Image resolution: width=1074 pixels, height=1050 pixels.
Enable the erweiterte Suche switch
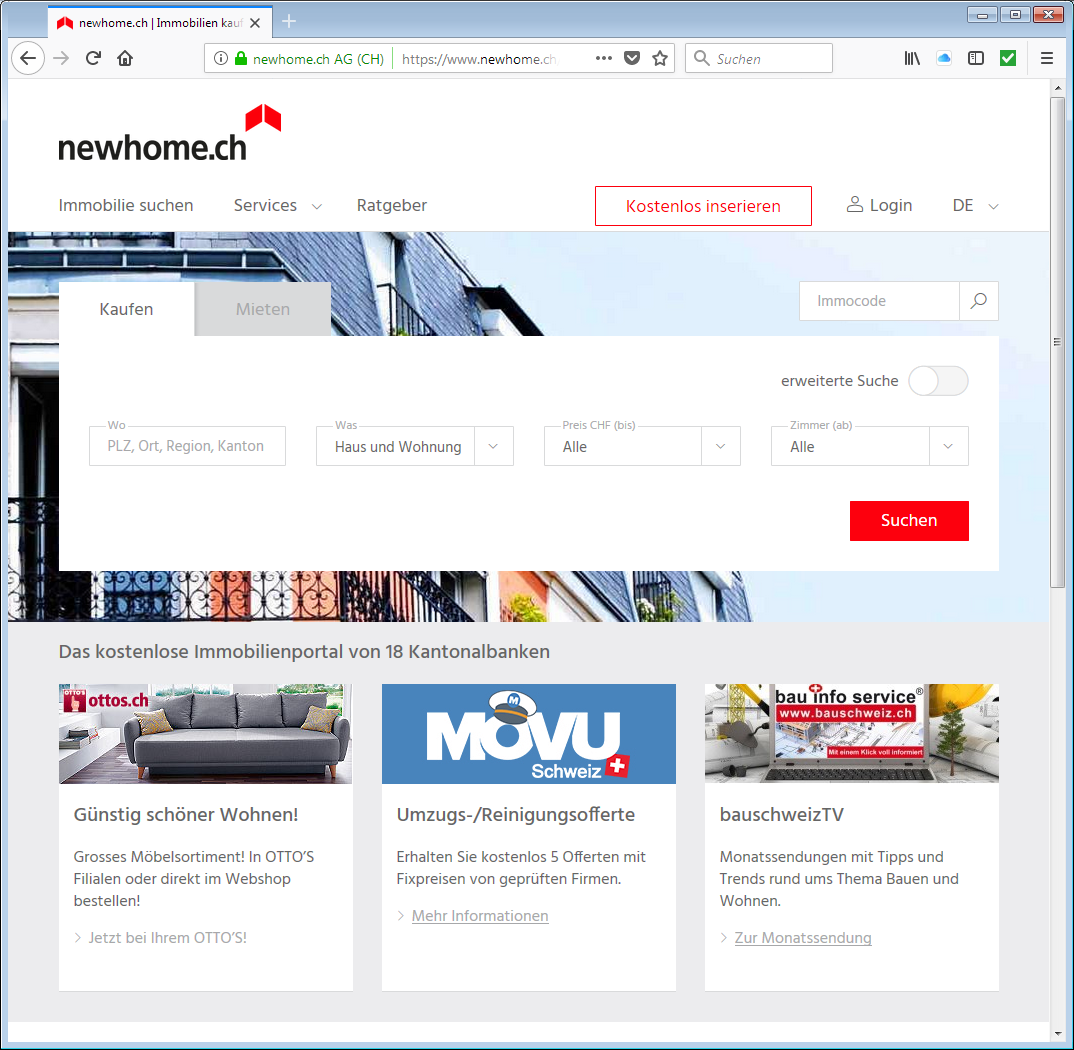938,381
